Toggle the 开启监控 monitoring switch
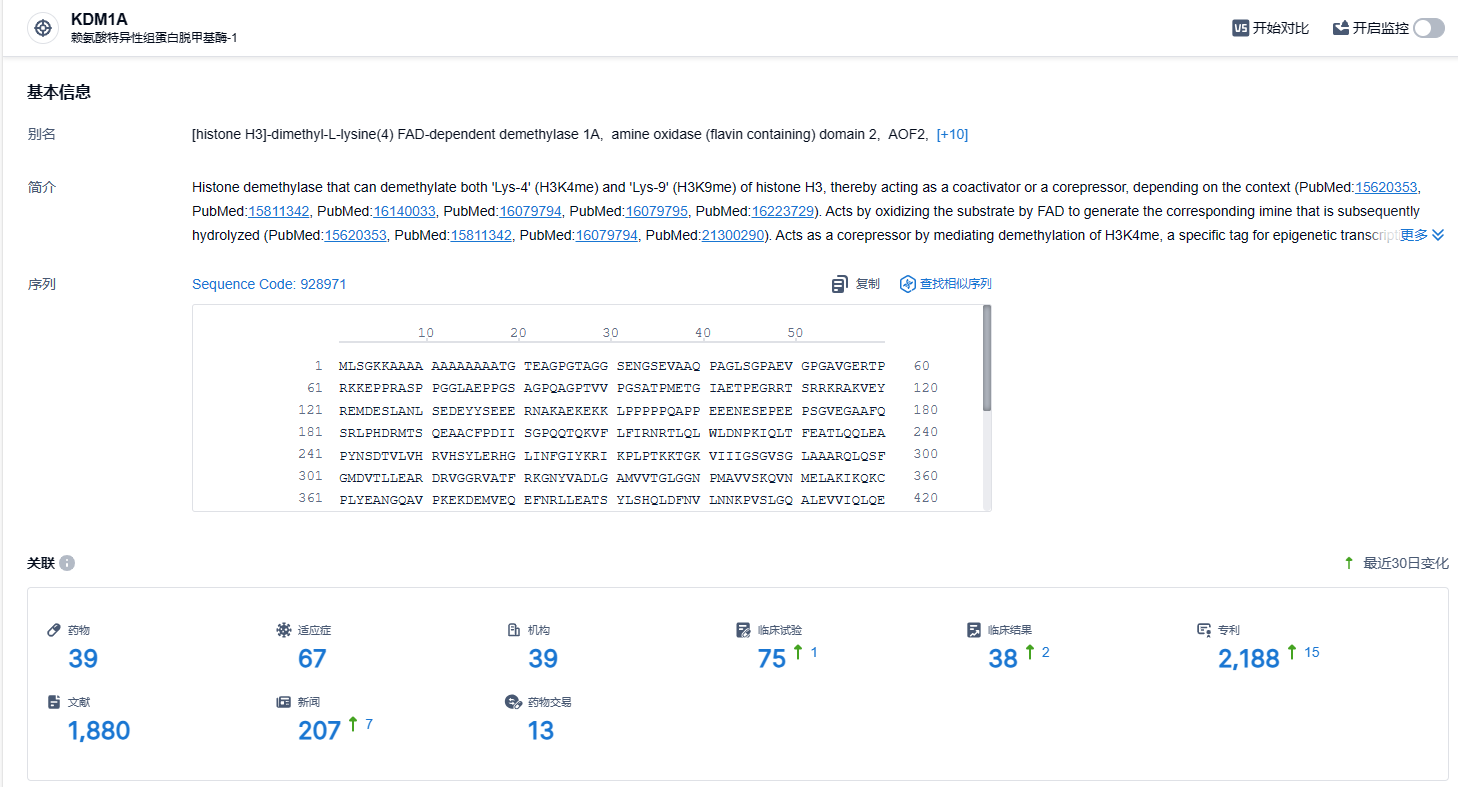The width and height of the screenshot is (1458, 787). pyautogui.click(x=1428, y=28)
